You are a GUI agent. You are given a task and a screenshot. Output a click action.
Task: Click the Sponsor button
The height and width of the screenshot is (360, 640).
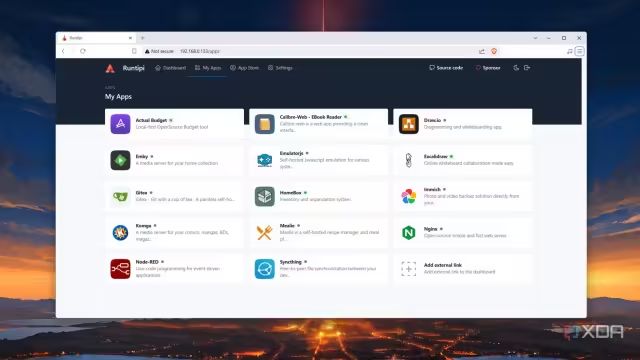click(488, 68)
